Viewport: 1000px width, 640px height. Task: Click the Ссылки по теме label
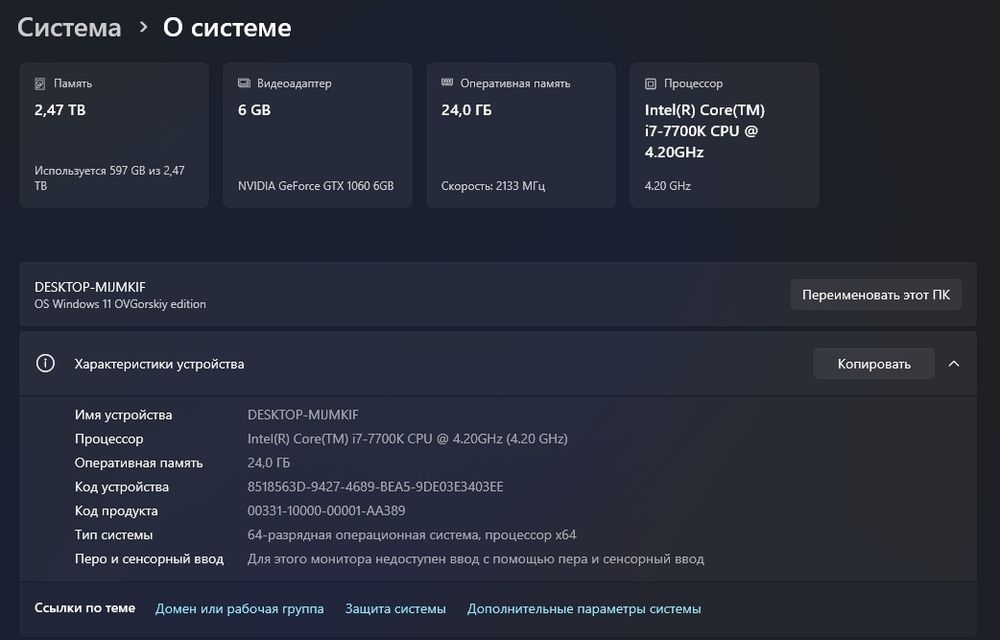click(x=85, y=608)
